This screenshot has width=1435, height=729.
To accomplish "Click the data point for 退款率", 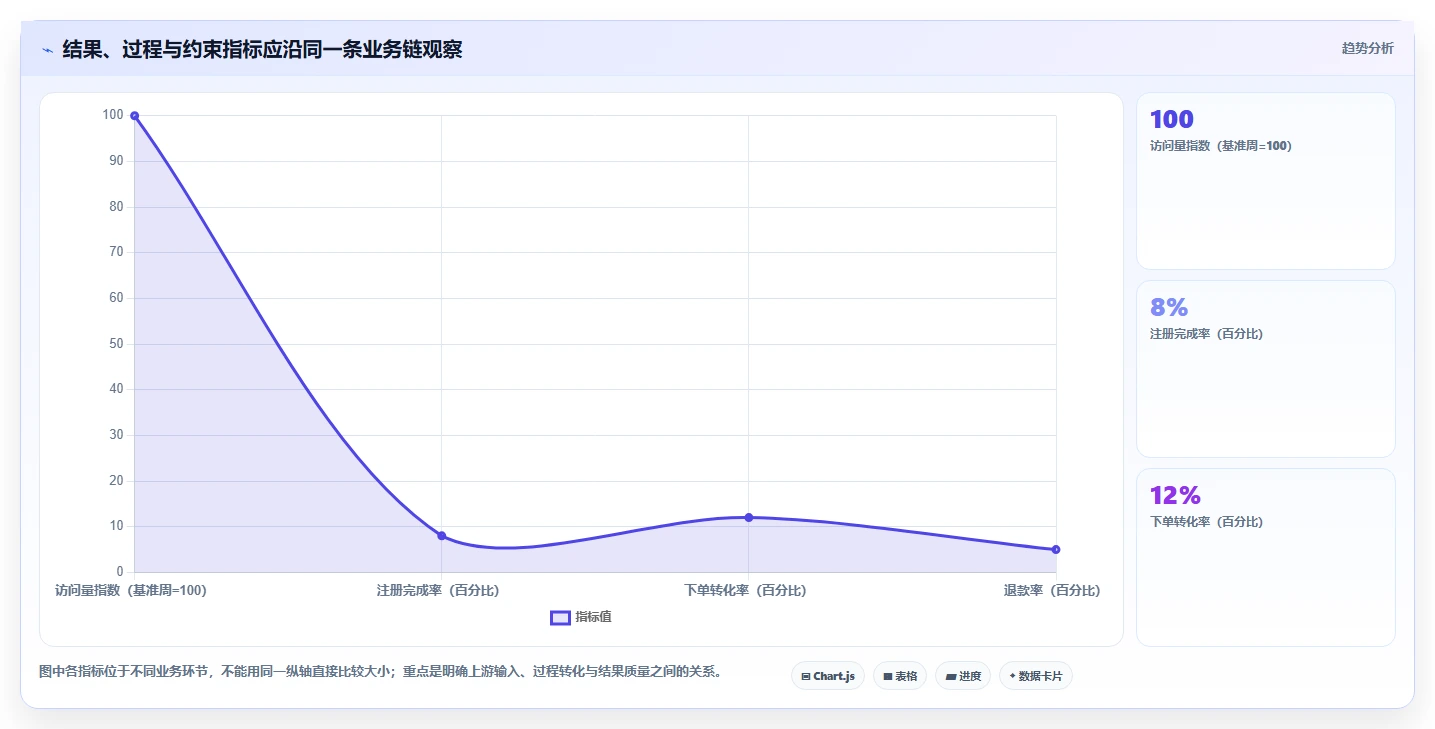I will click(1056, 549).
